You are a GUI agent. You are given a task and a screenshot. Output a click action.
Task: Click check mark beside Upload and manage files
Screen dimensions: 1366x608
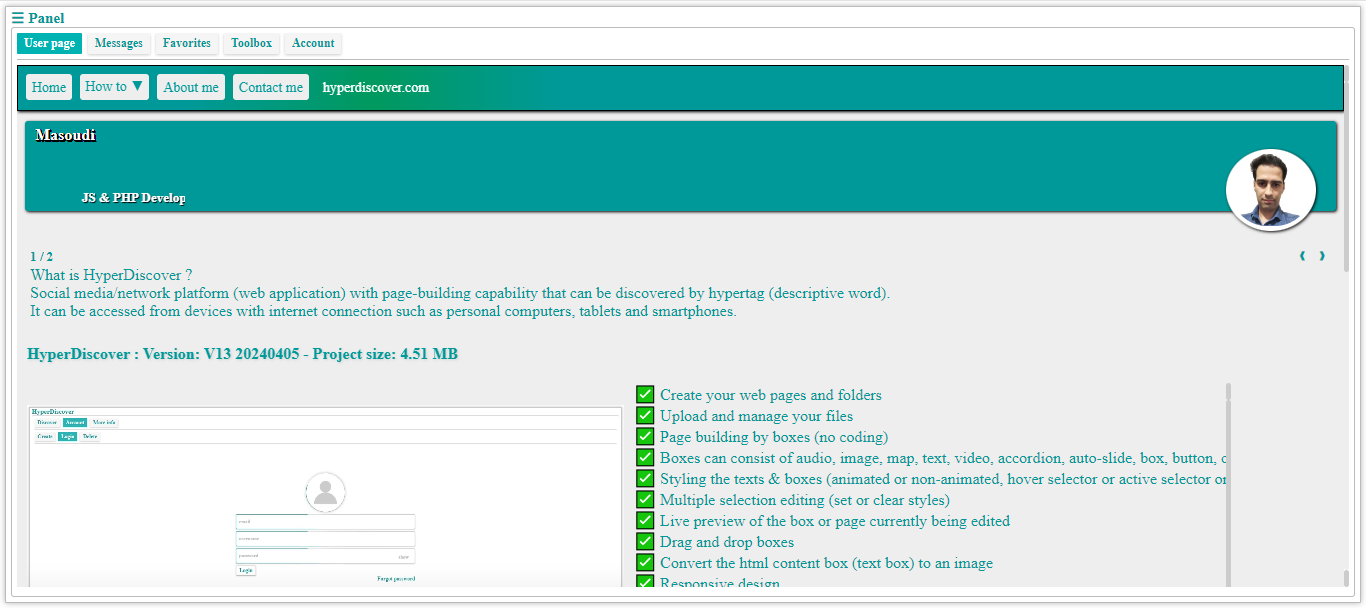pos(645,415)
